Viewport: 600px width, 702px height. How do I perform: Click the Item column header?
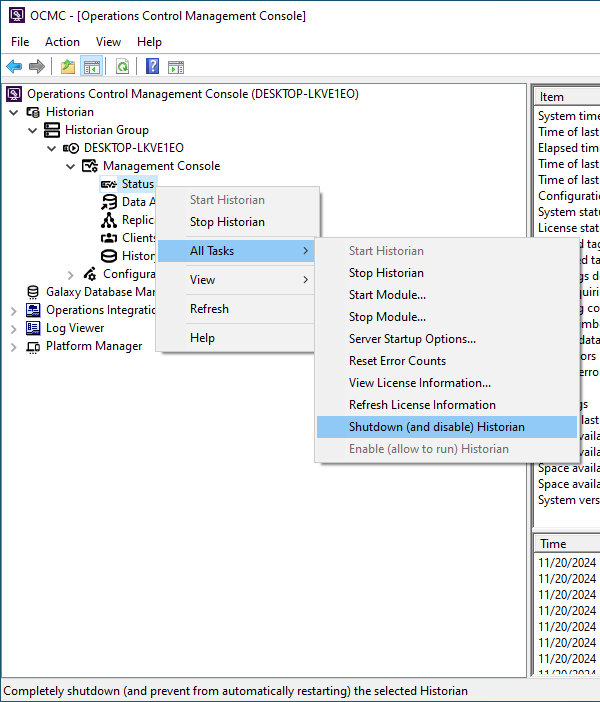click(567, 97)
